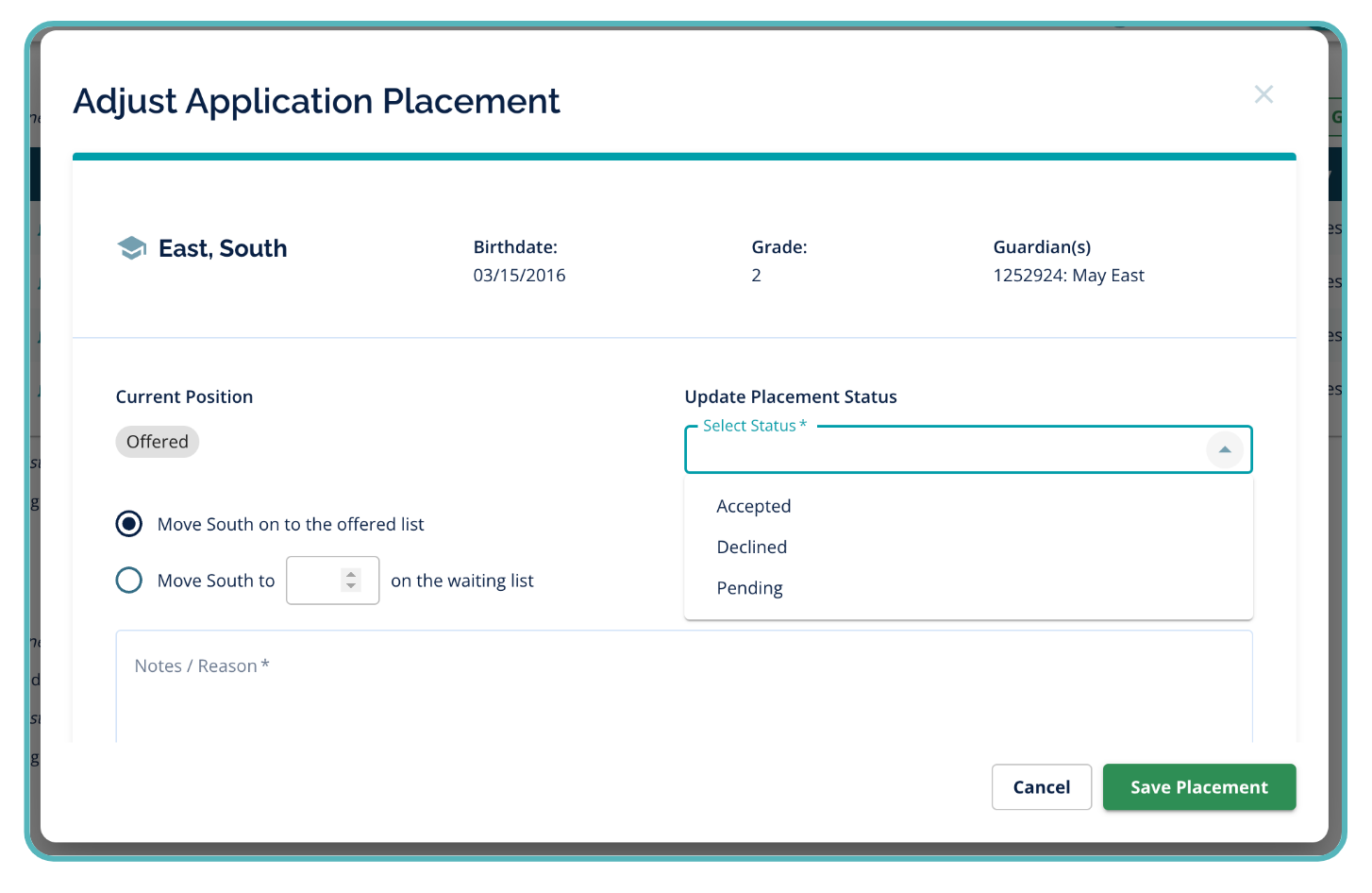Collapse the Select Status dropdown arrow

click(x=1224, y=449)
